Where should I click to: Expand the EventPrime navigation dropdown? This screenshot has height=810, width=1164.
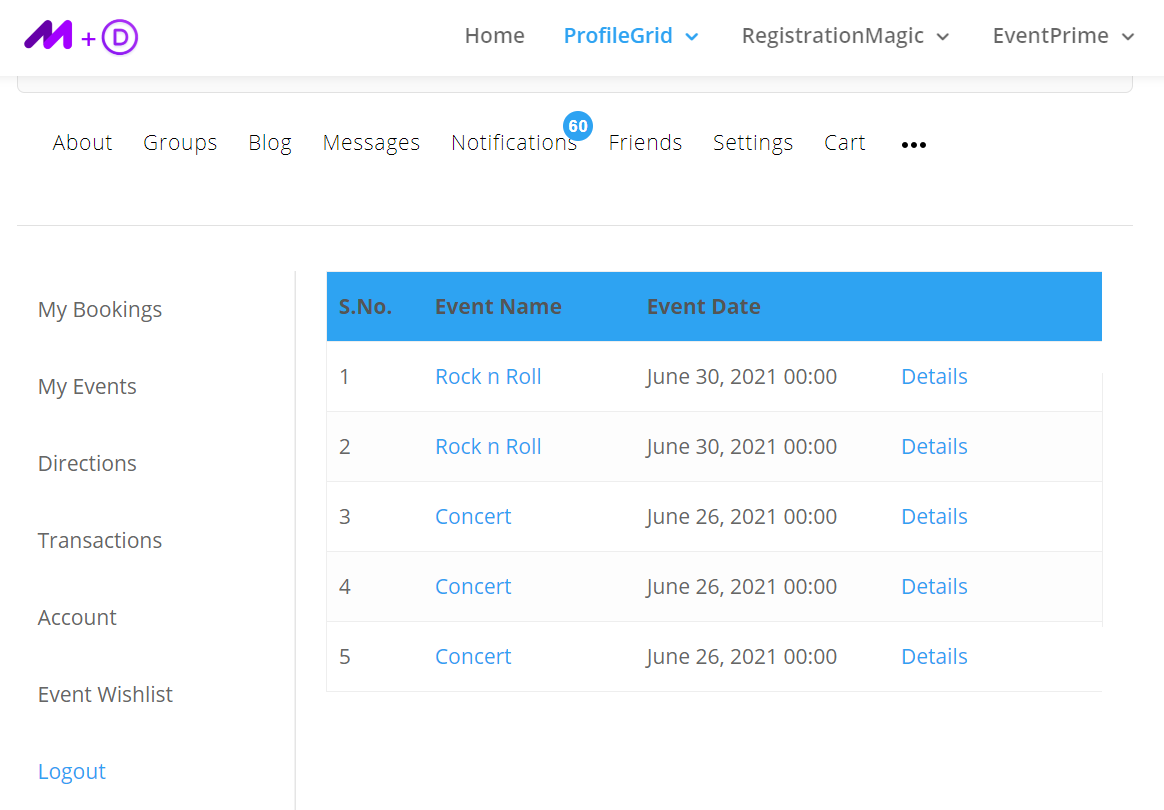coord(1063,36)
